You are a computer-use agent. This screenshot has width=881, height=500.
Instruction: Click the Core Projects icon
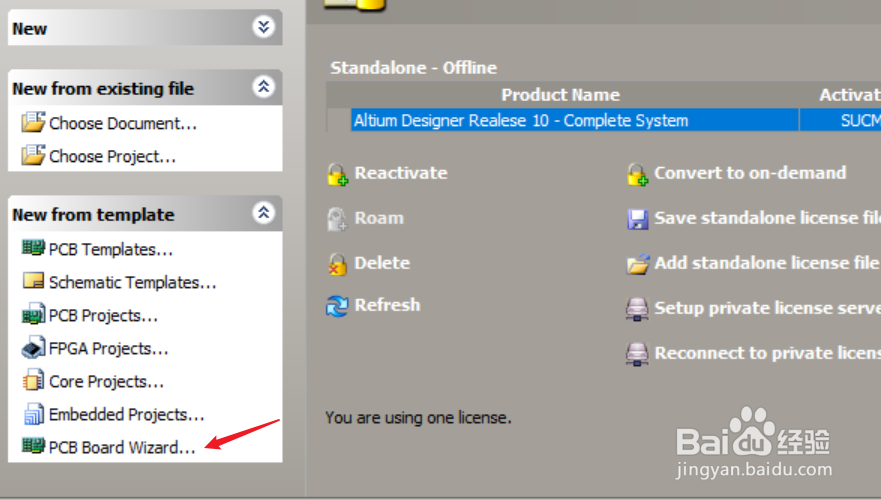pyautogui.click(x=33, y=380)
